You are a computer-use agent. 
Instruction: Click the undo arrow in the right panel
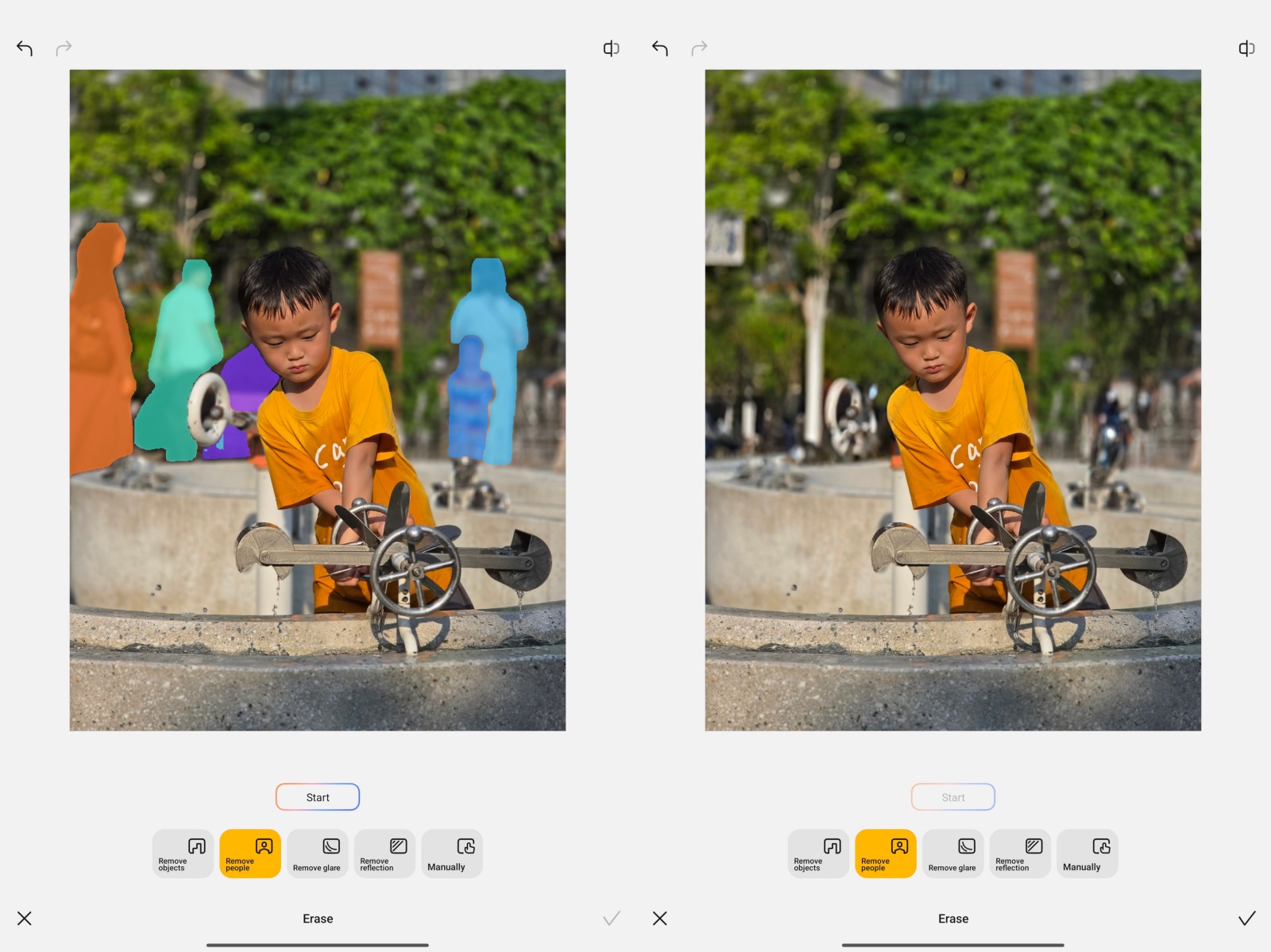[660, 48]
